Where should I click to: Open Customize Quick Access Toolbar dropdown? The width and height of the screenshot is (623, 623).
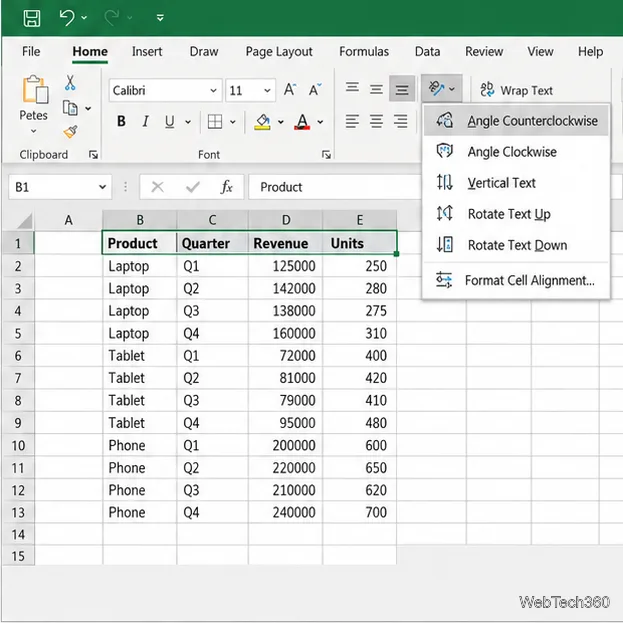160,17
